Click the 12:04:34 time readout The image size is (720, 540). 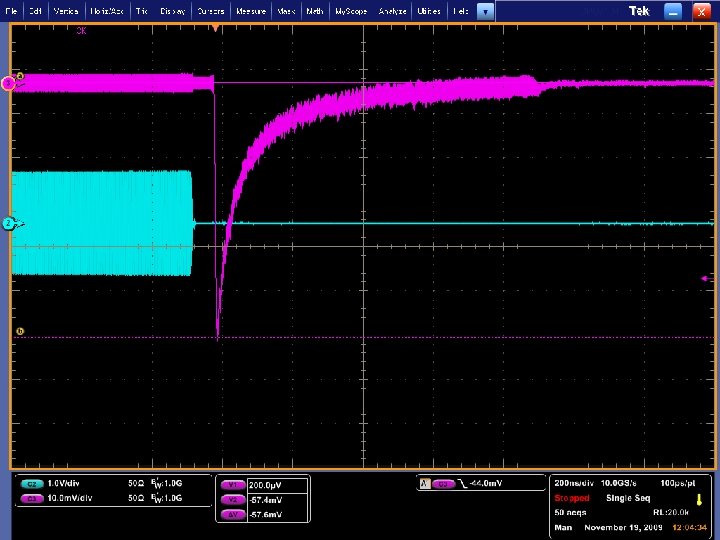[690, 528]
